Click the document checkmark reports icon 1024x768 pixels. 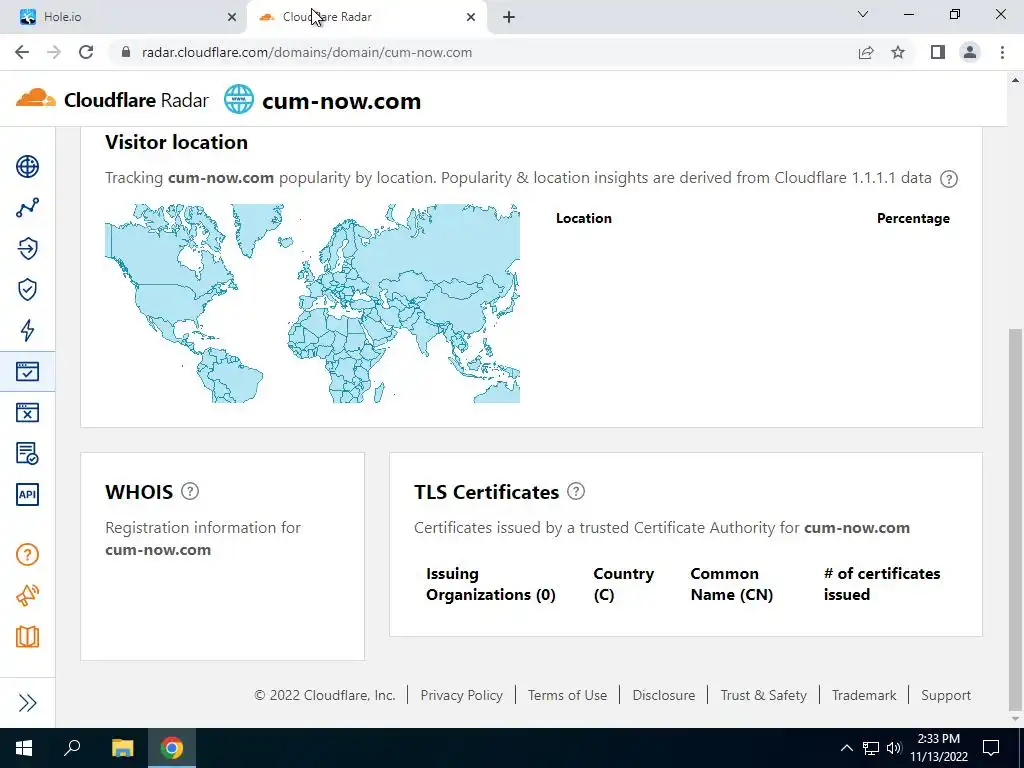[27, 453]
